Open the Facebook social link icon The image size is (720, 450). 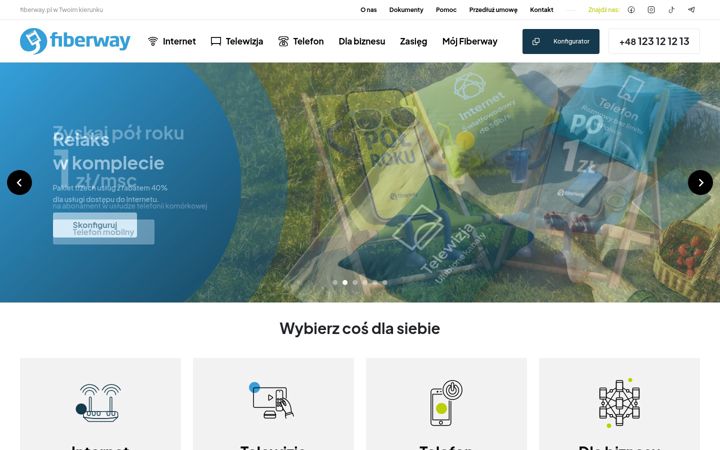tap(631, 10)
